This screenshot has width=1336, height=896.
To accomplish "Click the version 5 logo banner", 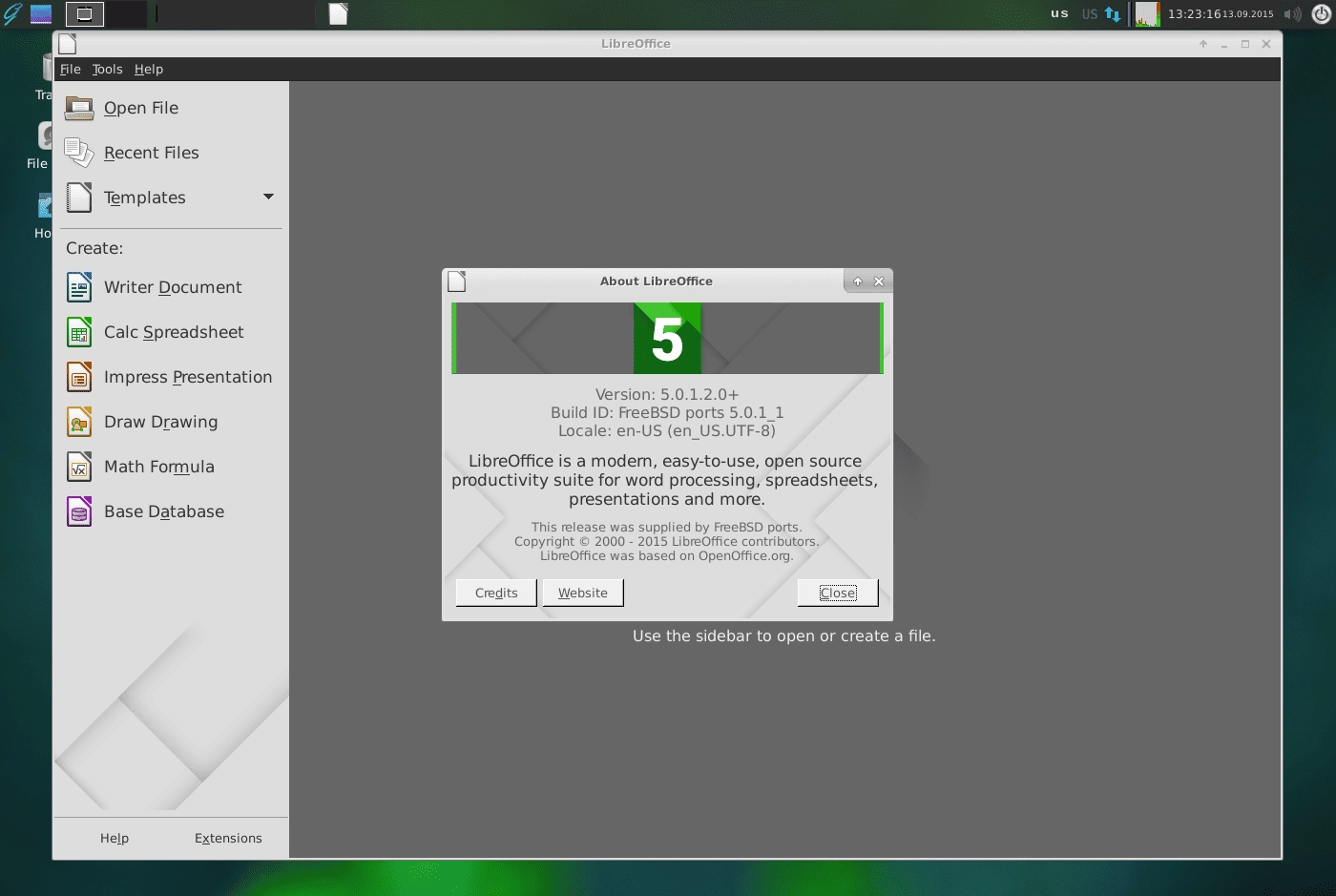I will (667, 339).
